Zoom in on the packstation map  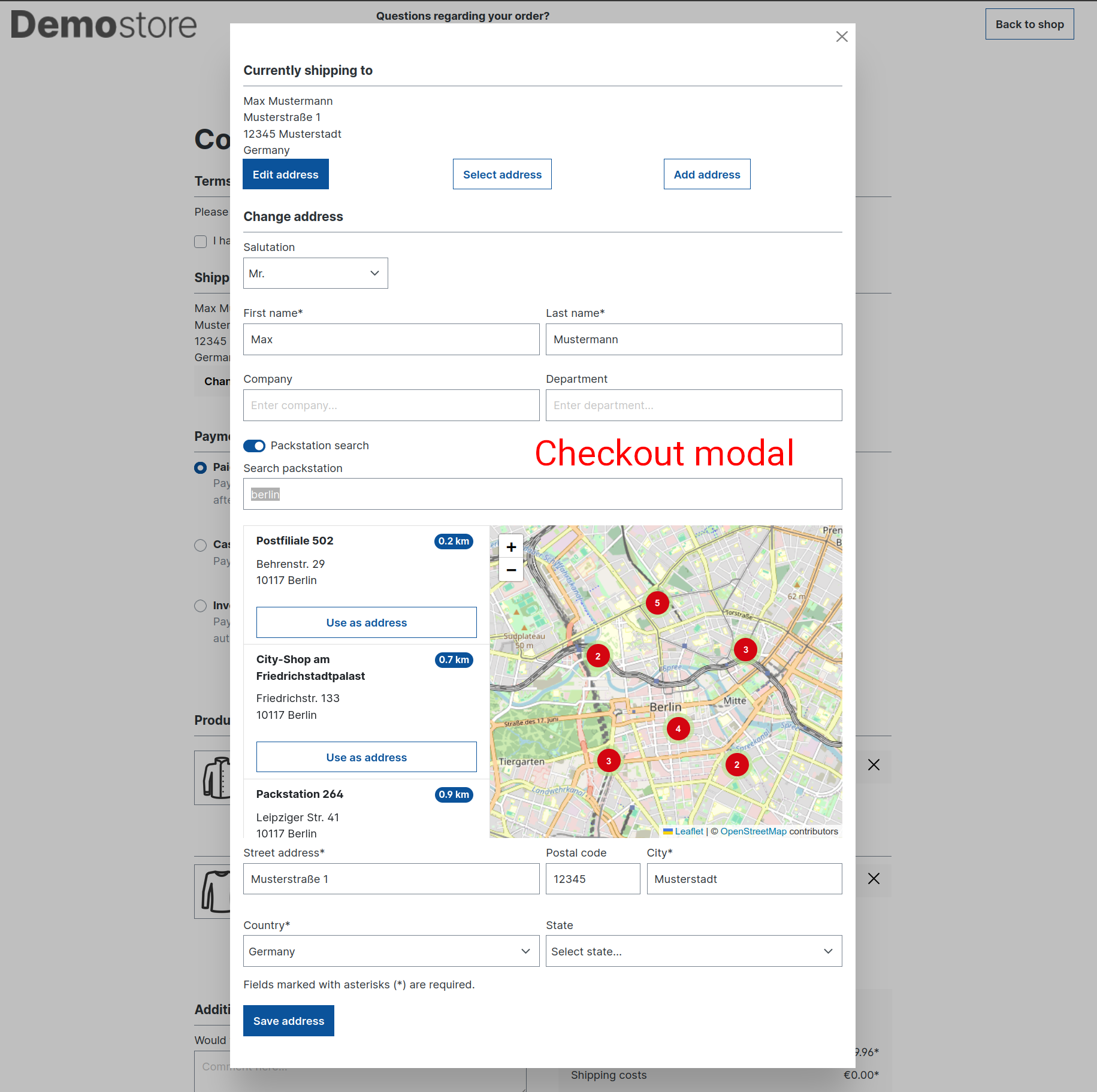click(511, 547)
